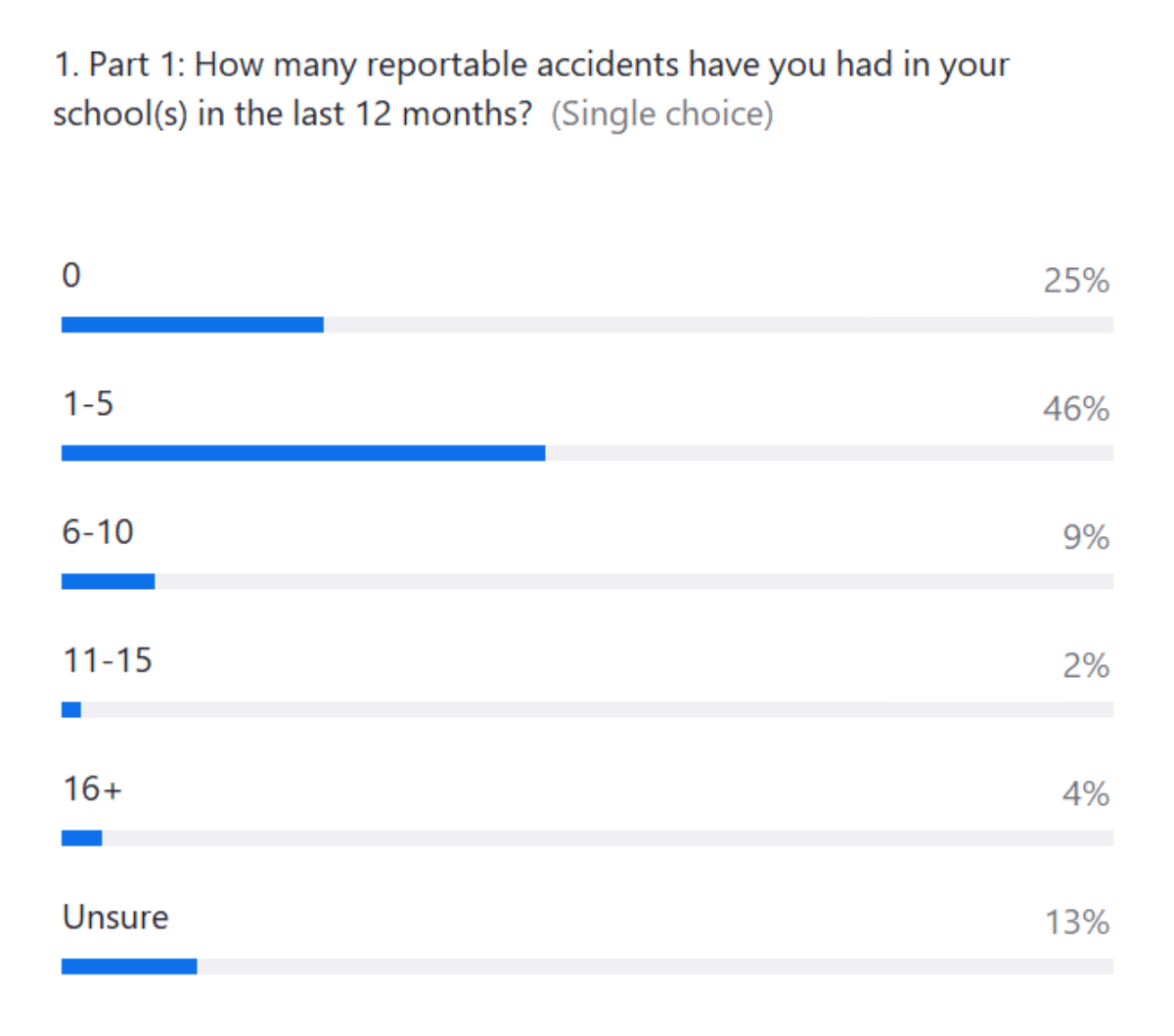The height and width of the screenshot is (1036, 1174).
Task: Click the "(Single choice)" label
Action: point(662,114)
